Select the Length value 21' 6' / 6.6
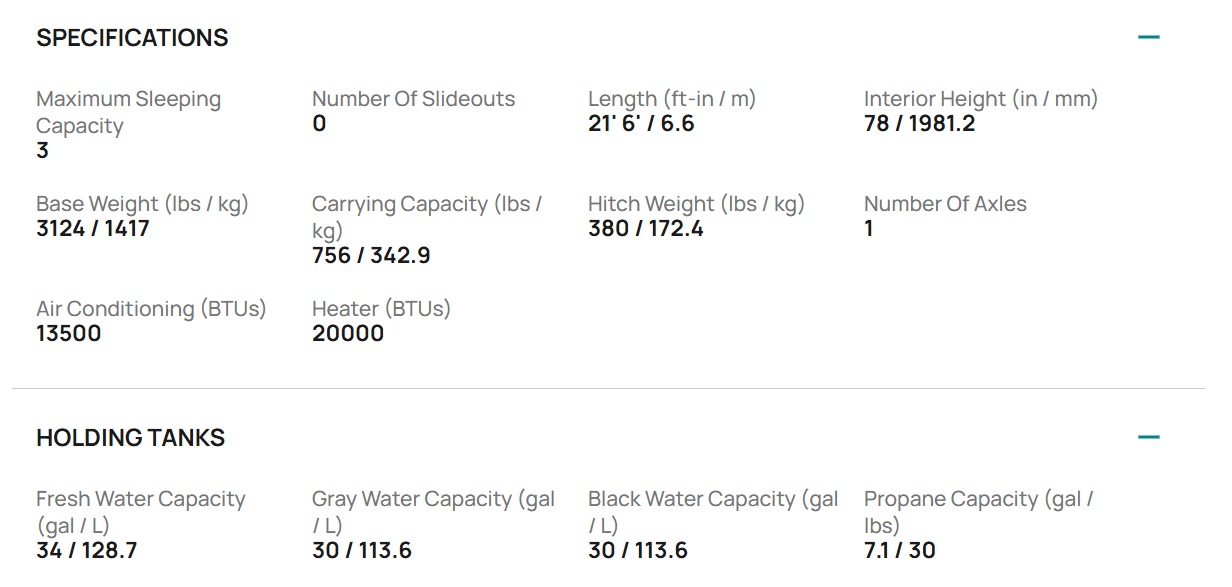Image resolution: width=1232 pixels, height=587 pixels. click(641, 124)
